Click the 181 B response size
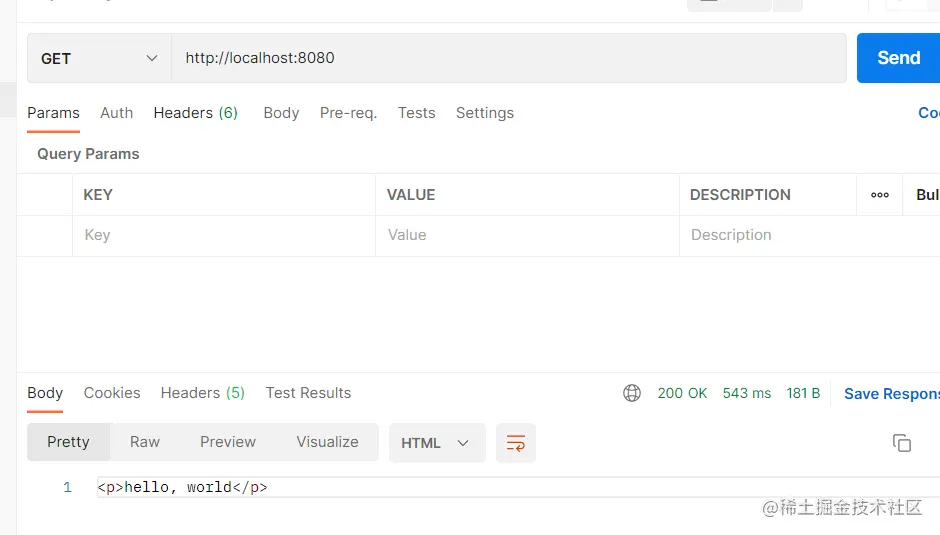Viewport: 940px width, 535px height. (x=803, y=393)
